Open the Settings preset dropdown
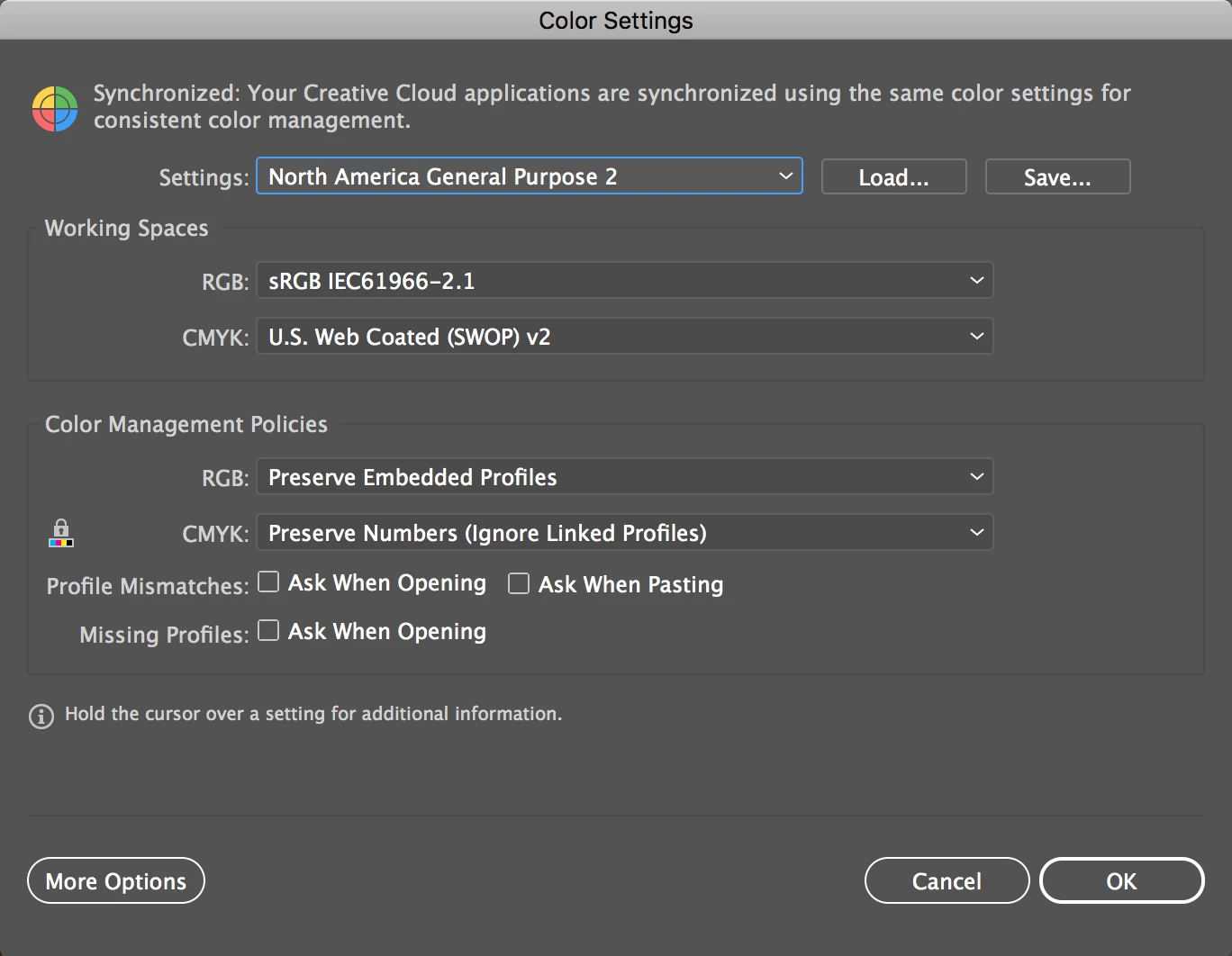The image size is (1232, 956). coord(530,176)
